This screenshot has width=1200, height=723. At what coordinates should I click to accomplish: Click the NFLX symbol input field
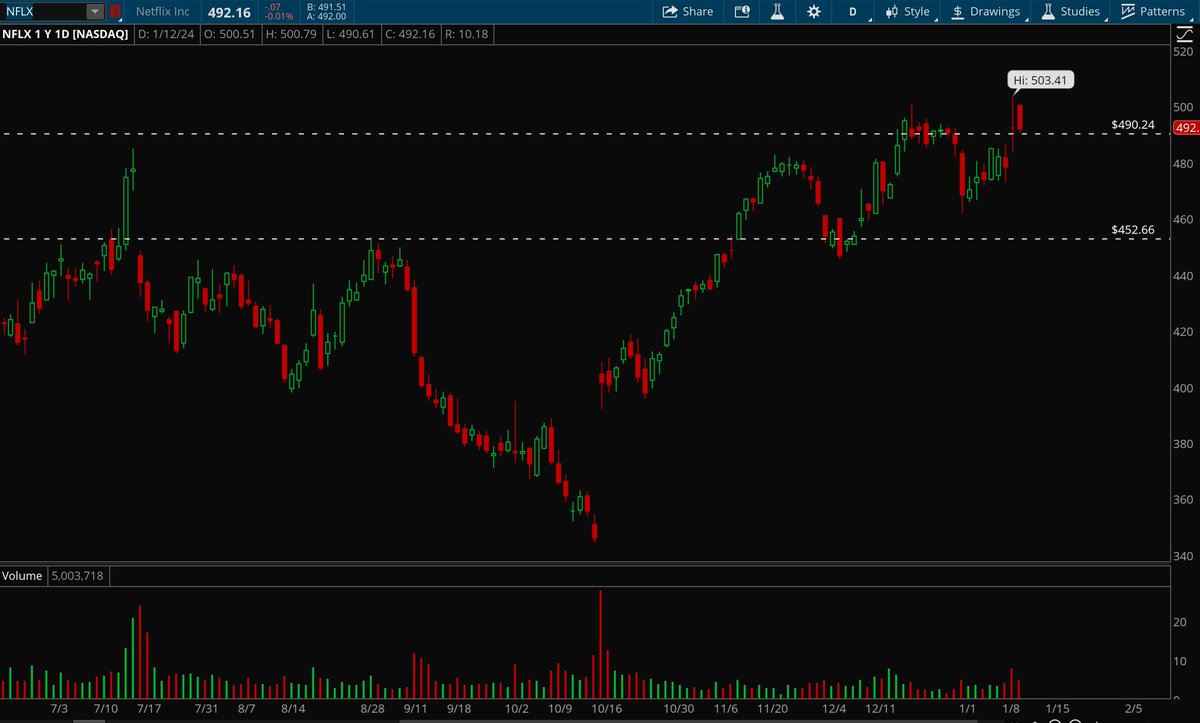[43, 11]
